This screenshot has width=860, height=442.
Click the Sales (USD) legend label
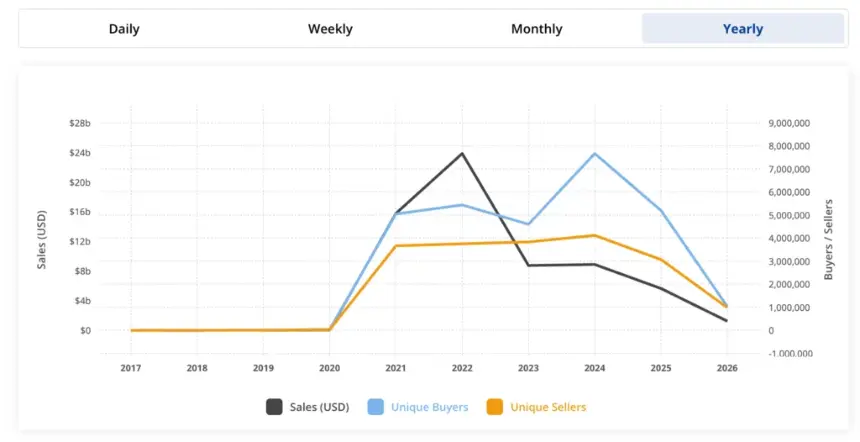coord(319,407)
